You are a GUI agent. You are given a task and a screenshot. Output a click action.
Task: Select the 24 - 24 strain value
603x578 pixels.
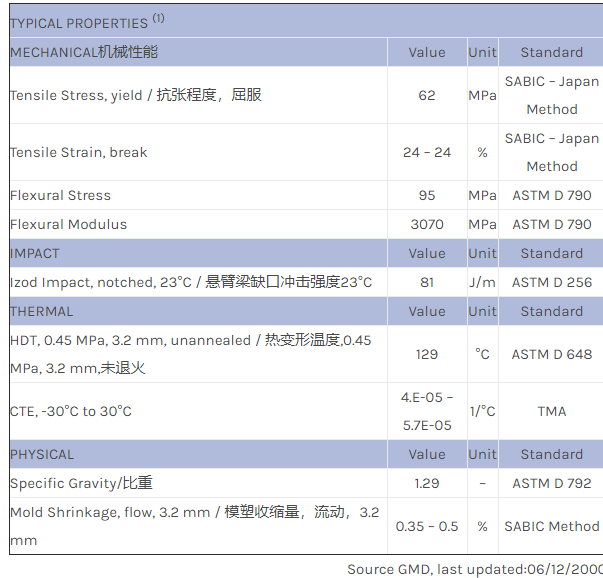427,152
